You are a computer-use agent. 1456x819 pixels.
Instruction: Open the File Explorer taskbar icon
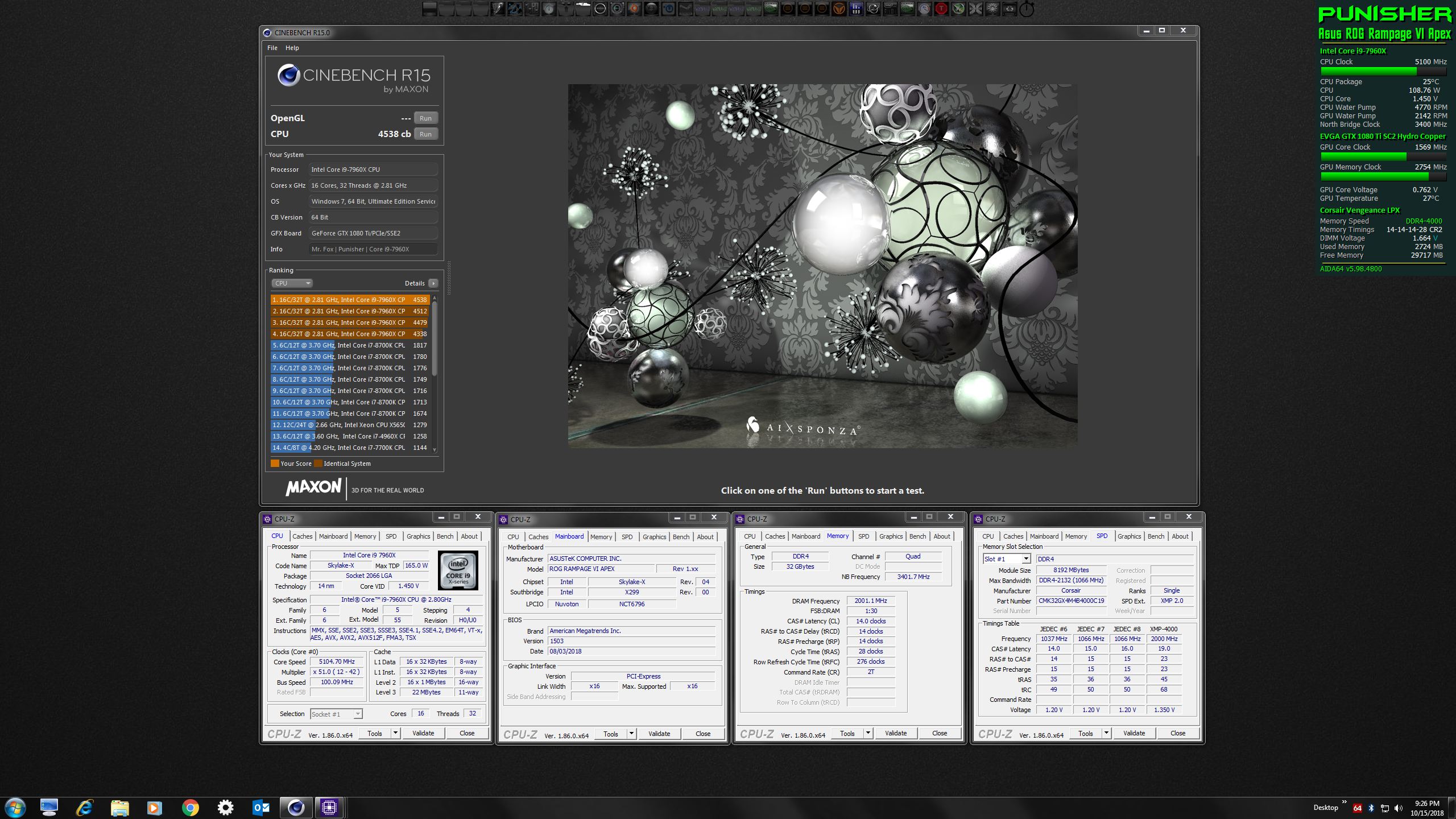[x=119, y=808]
